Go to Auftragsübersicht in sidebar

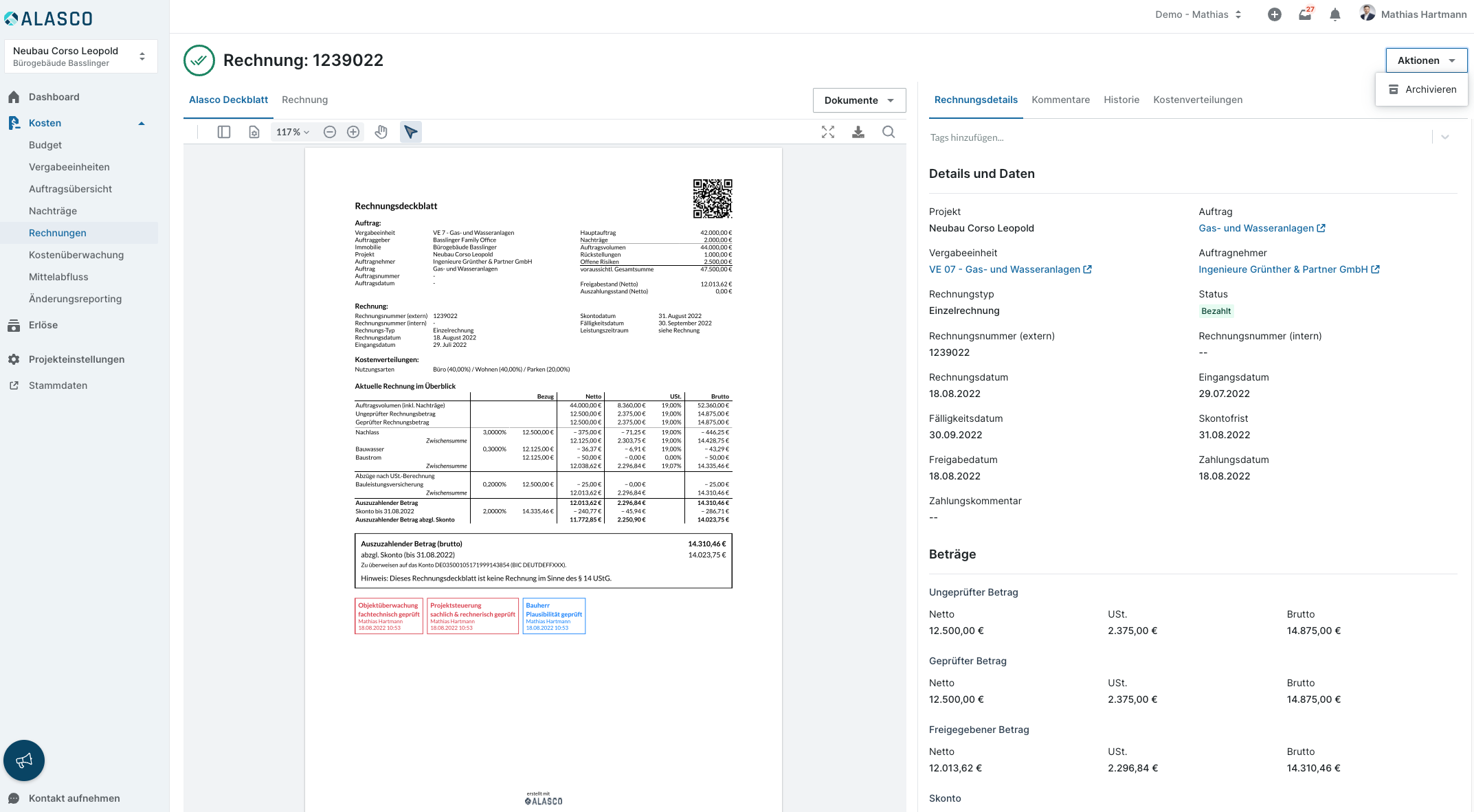pyautogui.click(x=70, y=189)
